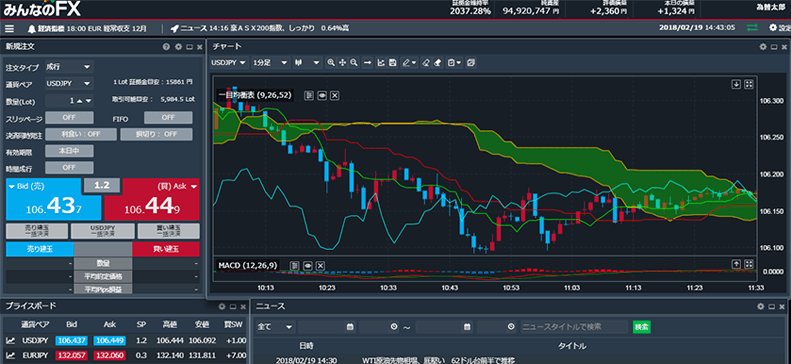Click the economic indicators bell icon
Viewport: 791px width, 364px height.
tap(32, 28)
